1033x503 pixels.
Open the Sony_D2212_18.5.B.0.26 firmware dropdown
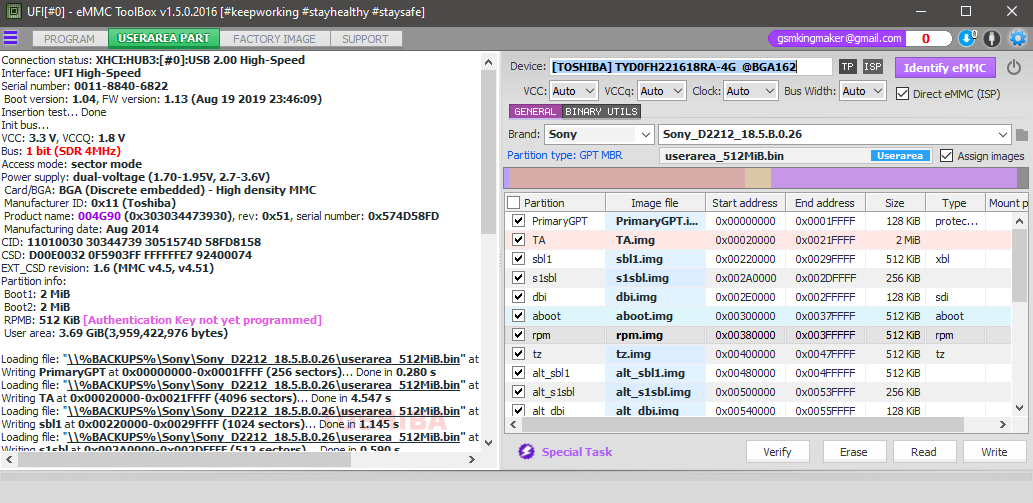(834, 134)
